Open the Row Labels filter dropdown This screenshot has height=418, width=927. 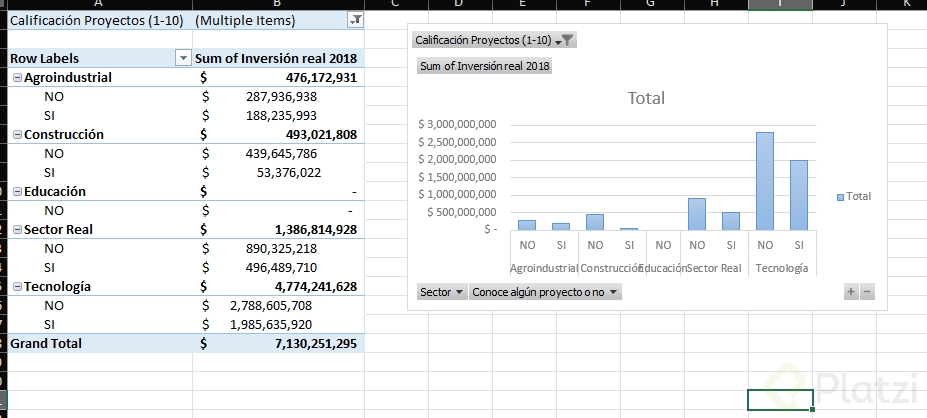pyautogui.click(x=183, y=58)
